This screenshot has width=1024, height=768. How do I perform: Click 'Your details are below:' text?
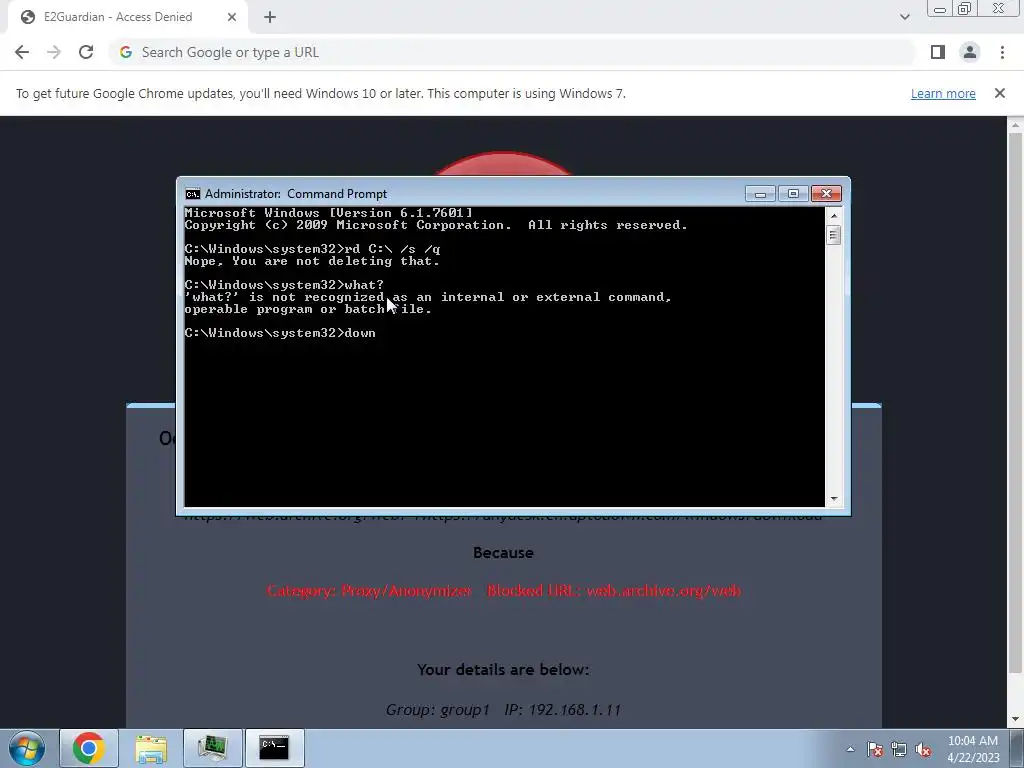(x=503, y=669)
